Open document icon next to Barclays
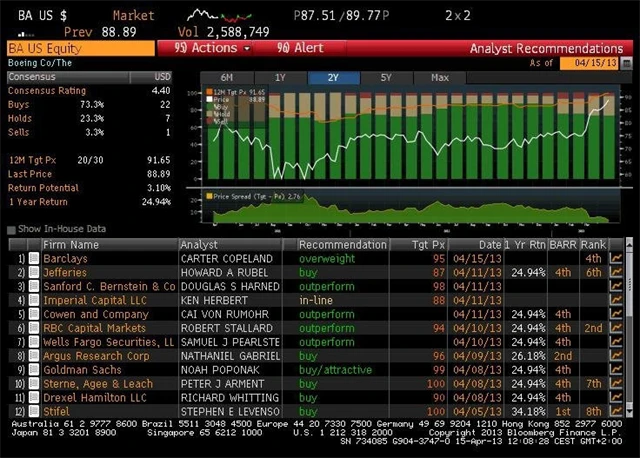The image size is (640, 458). 33,258
